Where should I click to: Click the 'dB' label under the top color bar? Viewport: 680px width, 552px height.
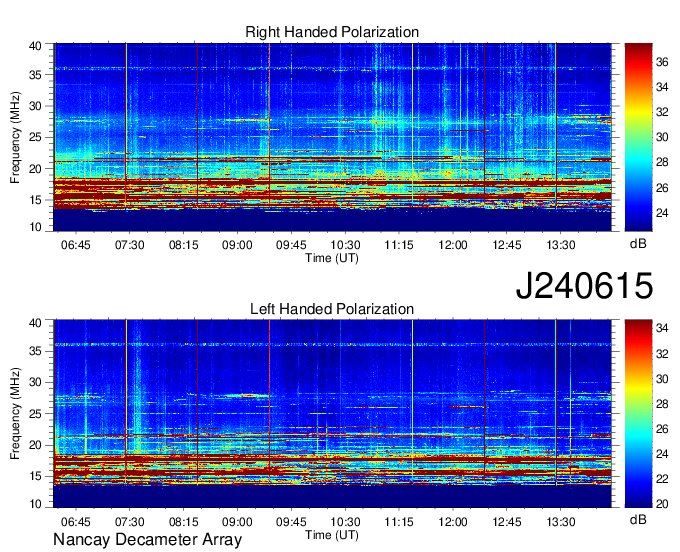coord(638,243)
